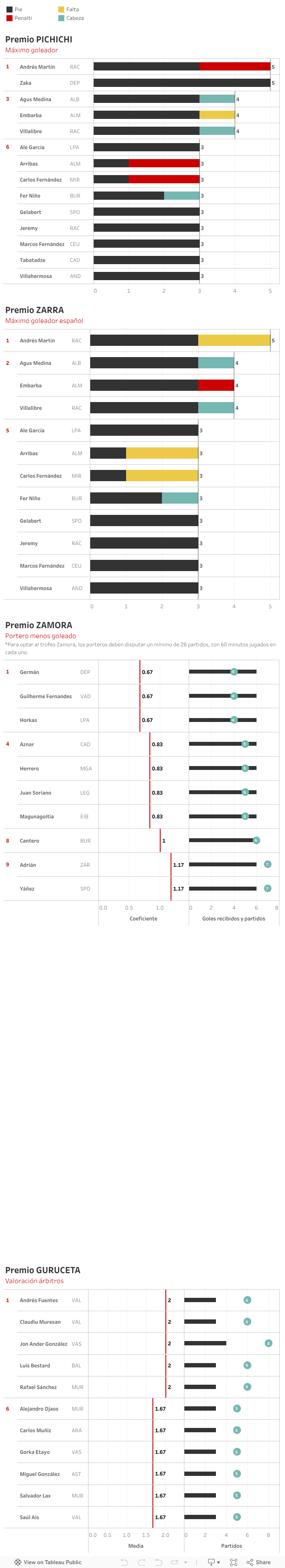
Task: Click the refresh/pause data icon
Action: coord(174,1562)
